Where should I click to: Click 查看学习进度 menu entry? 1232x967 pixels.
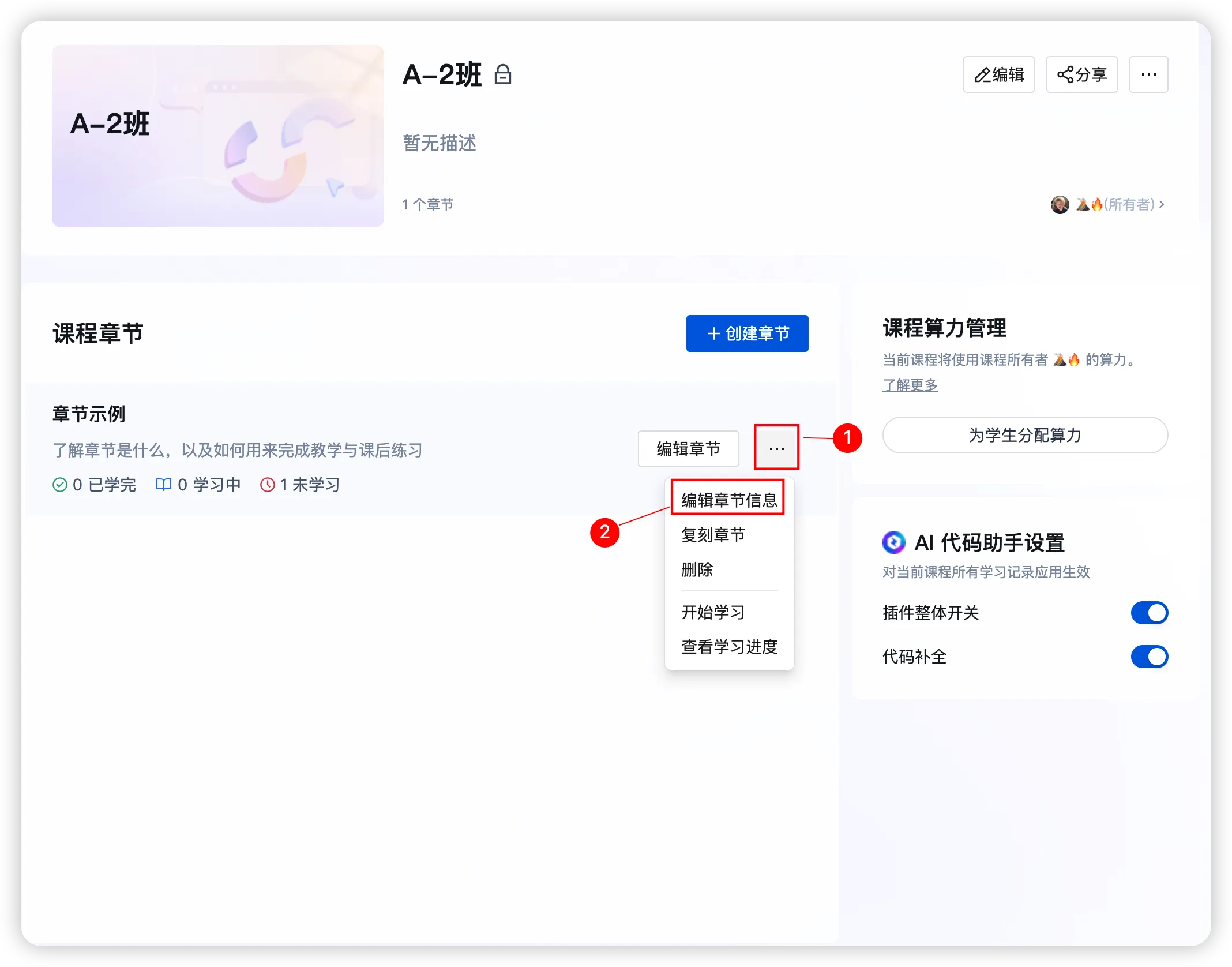[729, 647]
